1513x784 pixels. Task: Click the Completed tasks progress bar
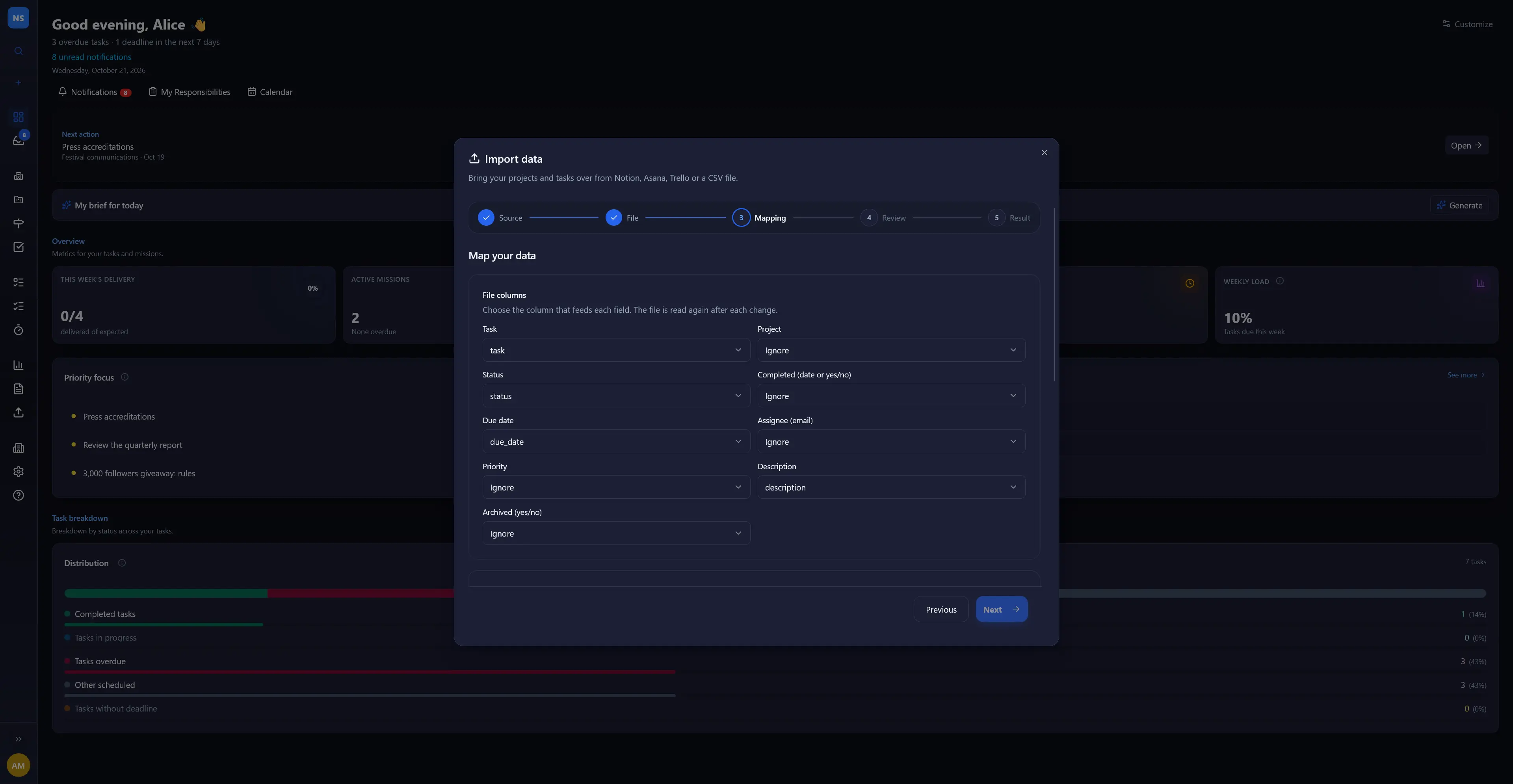[x=164, y=625]
